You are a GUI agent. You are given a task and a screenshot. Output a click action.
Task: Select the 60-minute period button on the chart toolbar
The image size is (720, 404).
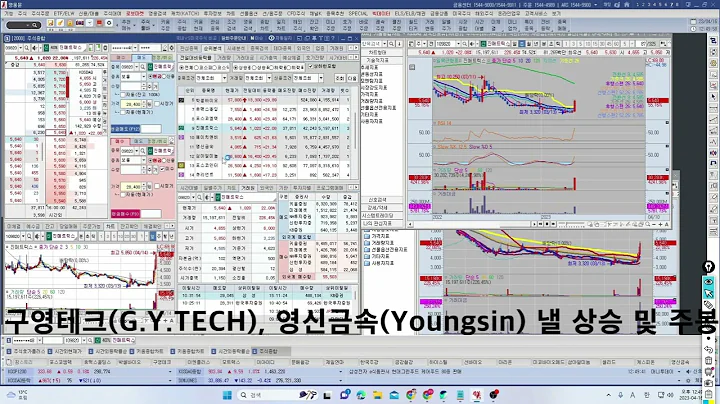[x=617, y=44]
